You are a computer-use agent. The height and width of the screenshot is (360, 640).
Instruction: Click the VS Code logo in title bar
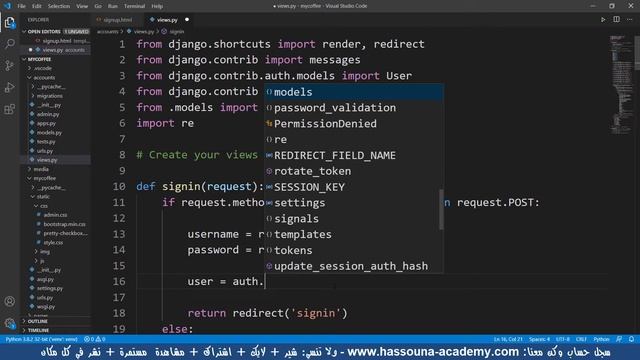tap(7, 6)
